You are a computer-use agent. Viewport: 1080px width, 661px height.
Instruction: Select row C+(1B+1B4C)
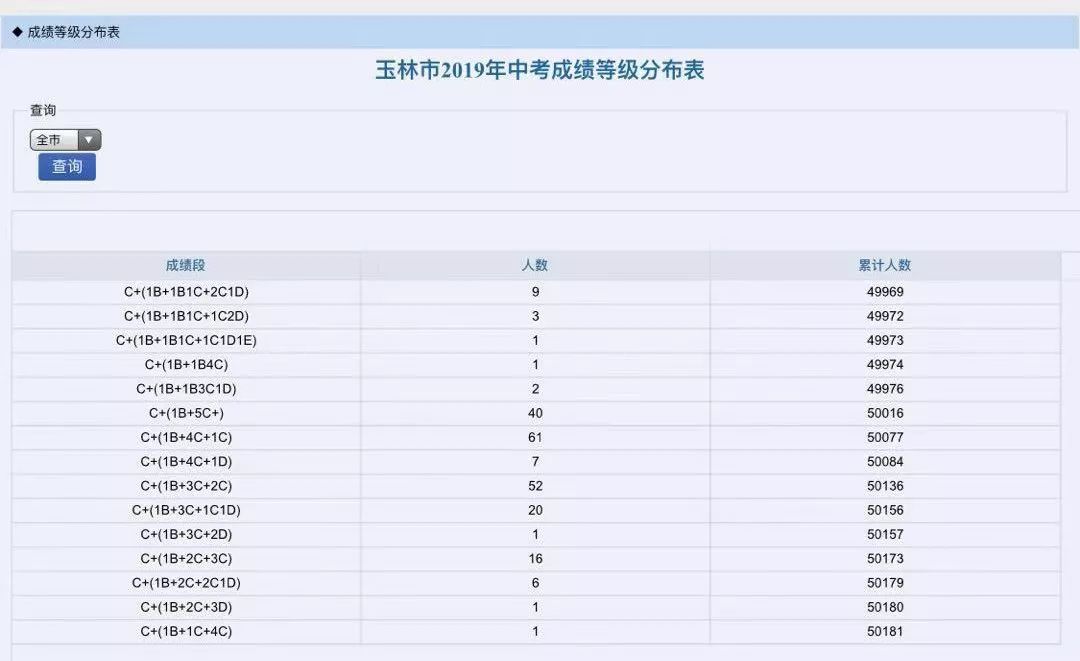pos(536,364)
